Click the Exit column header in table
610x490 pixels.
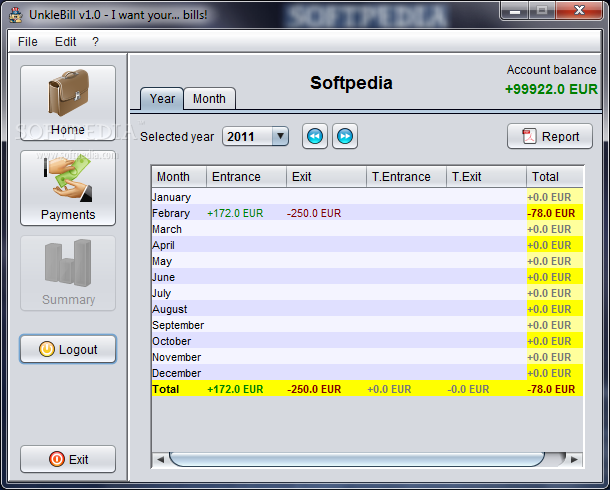pos(326,177)
